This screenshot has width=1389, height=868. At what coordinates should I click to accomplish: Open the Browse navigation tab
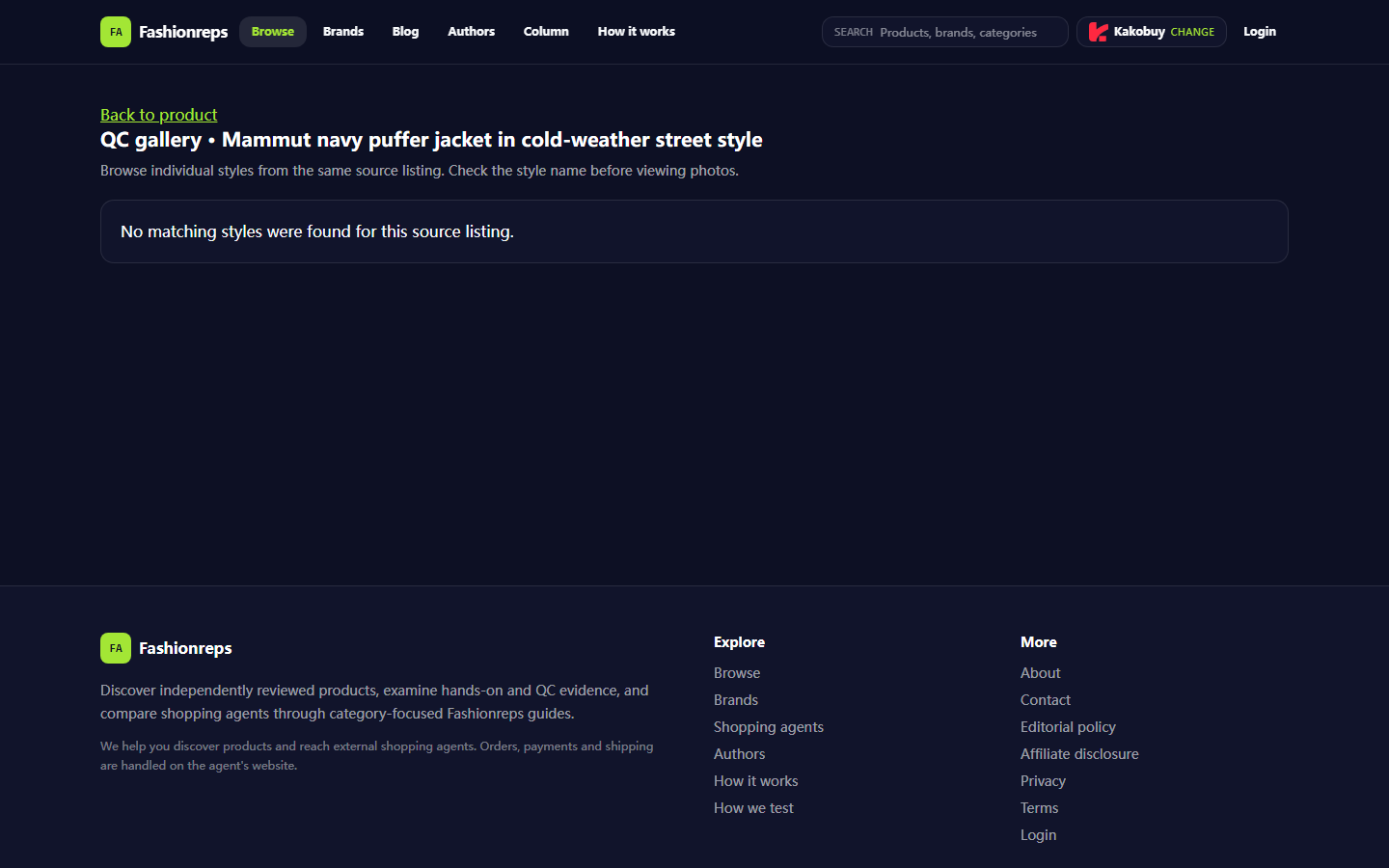[x=273, y=32]
